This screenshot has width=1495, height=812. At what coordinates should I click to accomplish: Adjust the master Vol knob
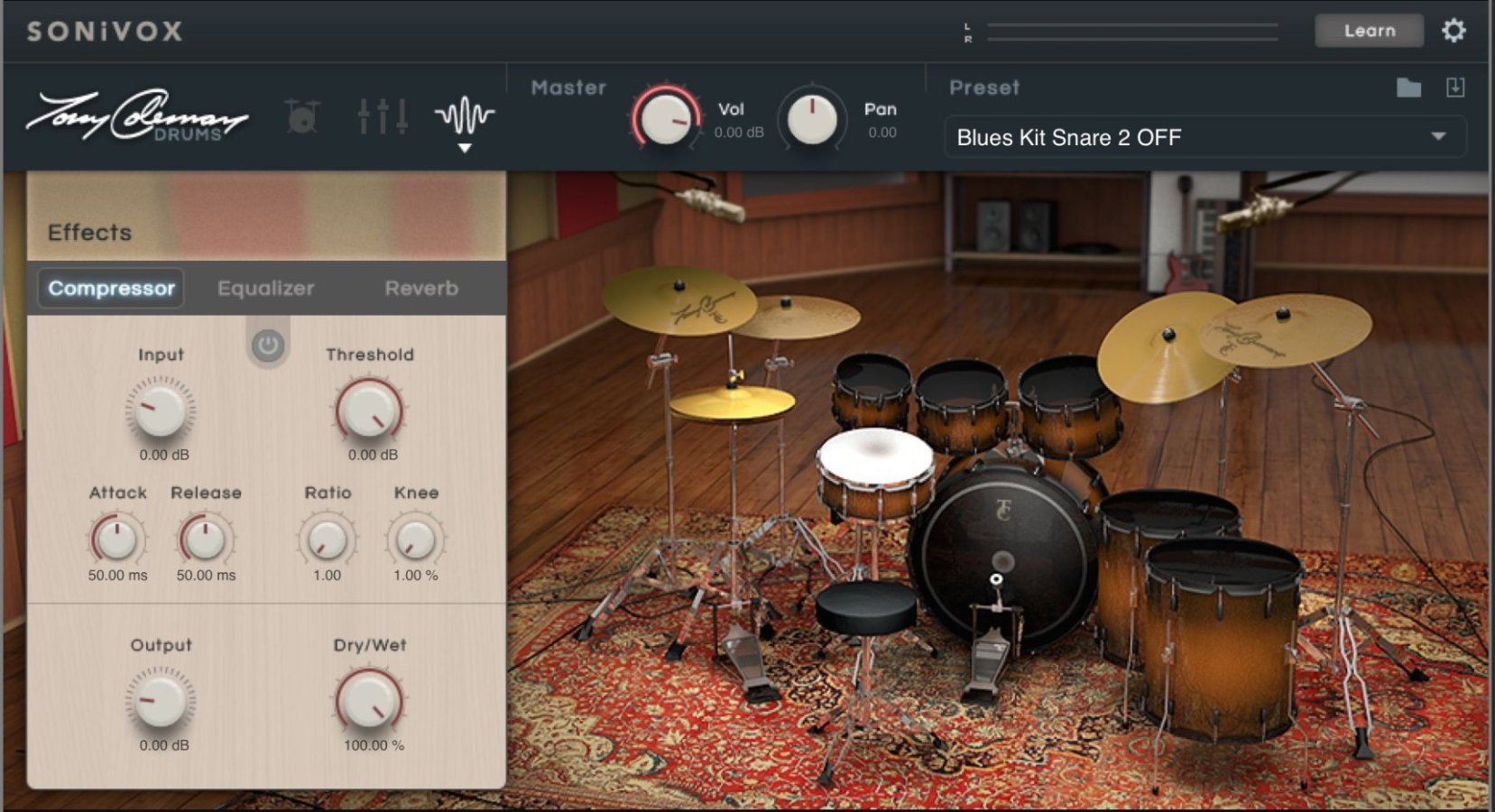point(668,119)
